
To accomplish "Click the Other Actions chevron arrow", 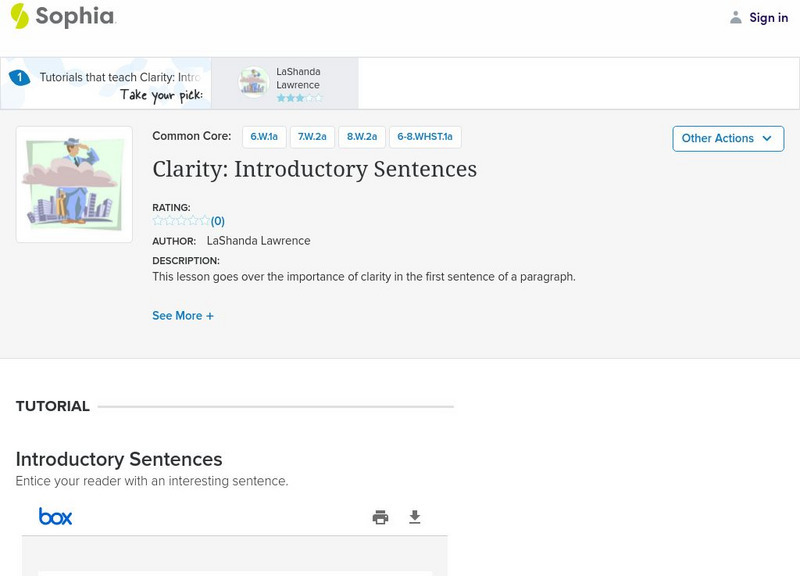I will (767, 138).
